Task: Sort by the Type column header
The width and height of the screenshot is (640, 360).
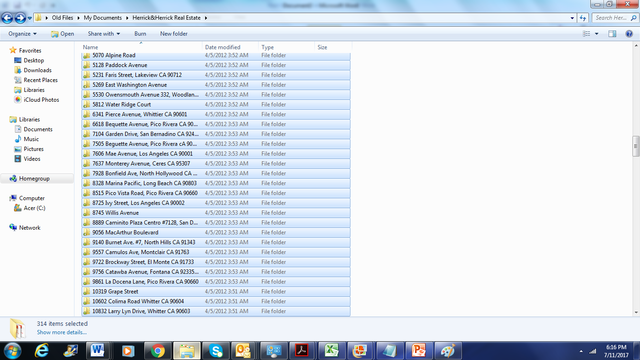Action: tap(287, 47)
